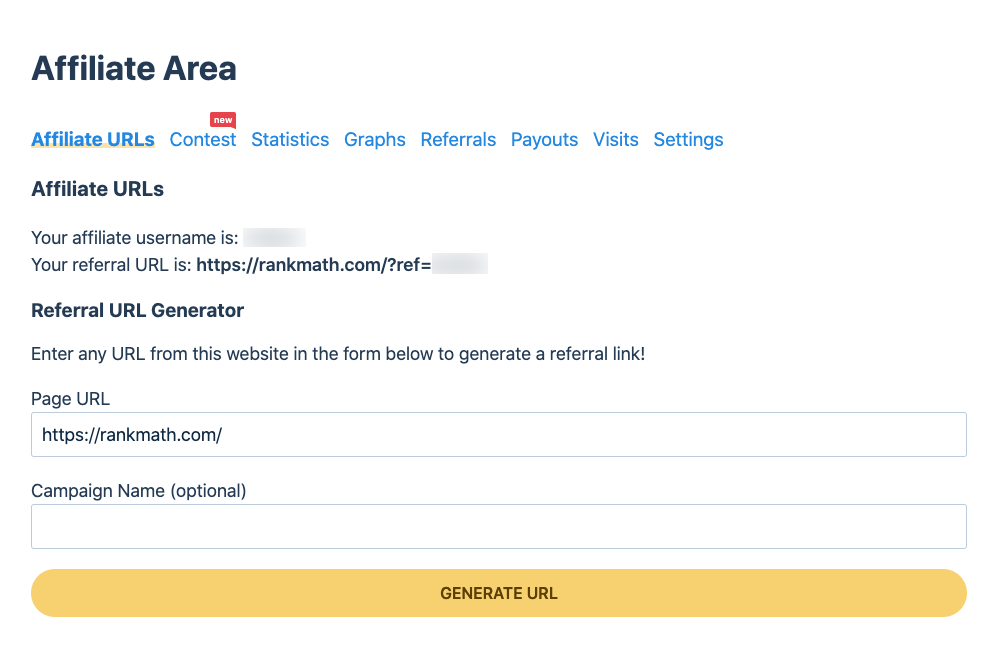Focus the Page URL input field
This screenshot has width=992, height=662.
(x=499, y=435)
